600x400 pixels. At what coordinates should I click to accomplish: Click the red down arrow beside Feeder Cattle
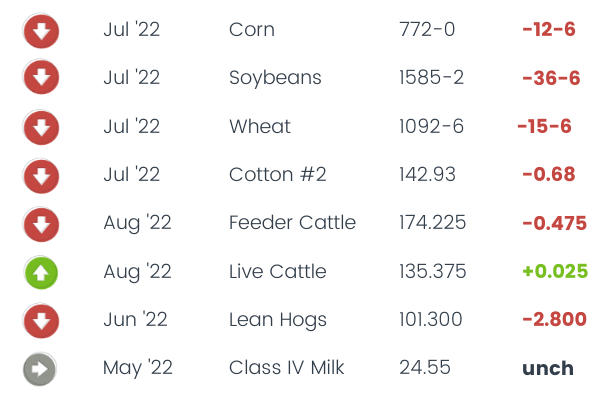pyautogui.click(x=41, y=223)
